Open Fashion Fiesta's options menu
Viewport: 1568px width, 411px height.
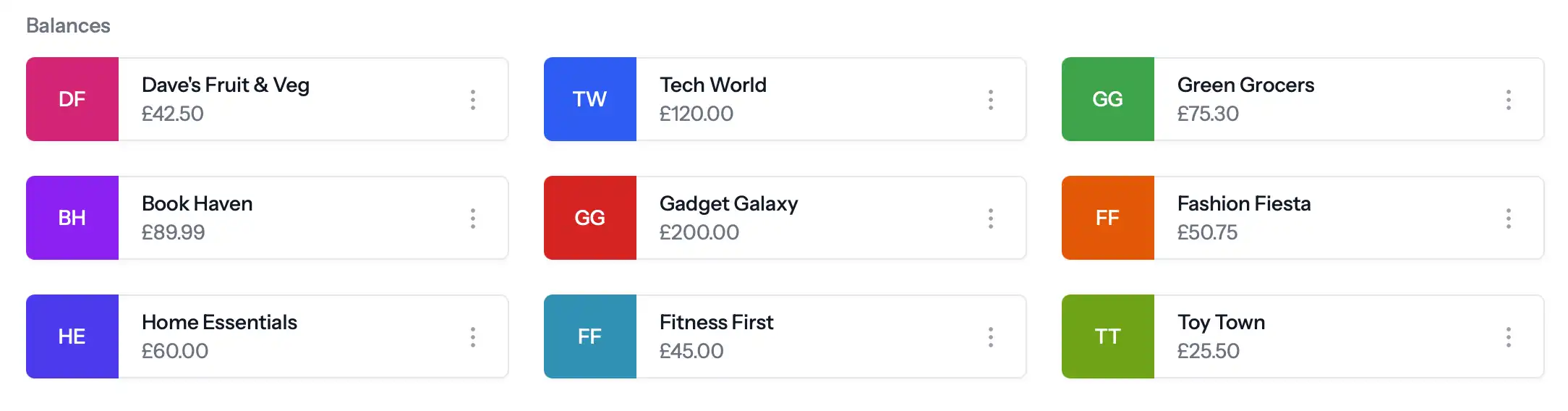[x=1508, y=218]
